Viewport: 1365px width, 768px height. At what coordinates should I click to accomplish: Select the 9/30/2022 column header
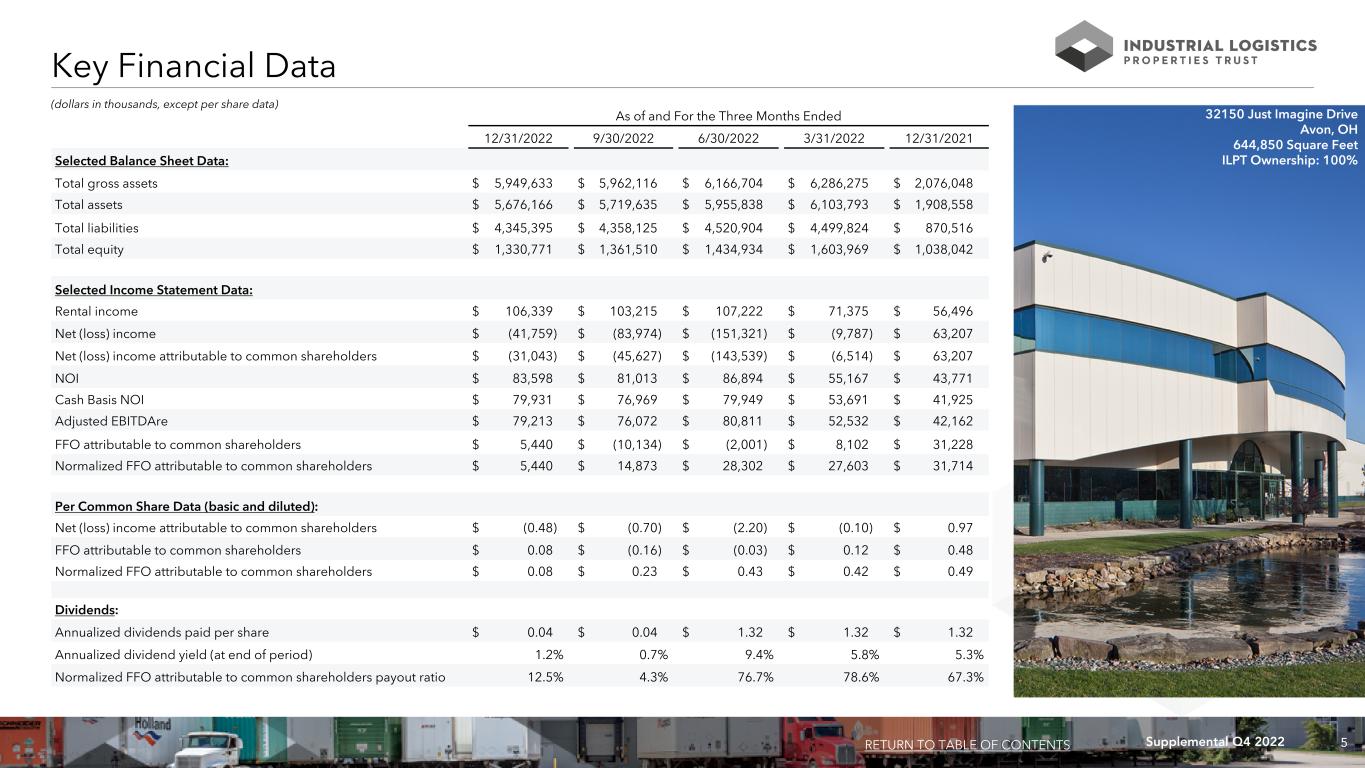622,138
